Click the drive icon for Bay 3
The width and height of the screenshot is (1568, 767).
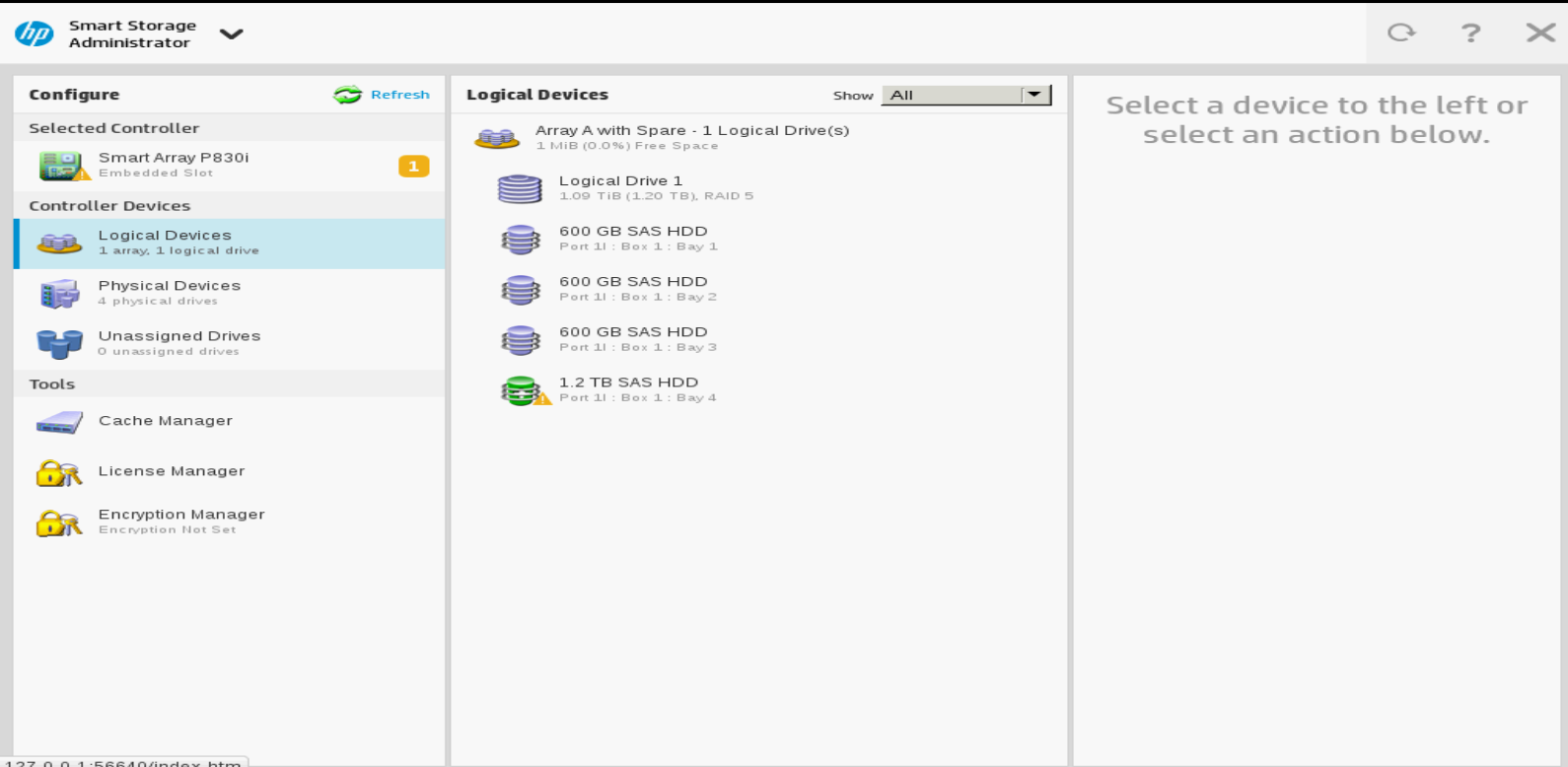click(521, 340)
